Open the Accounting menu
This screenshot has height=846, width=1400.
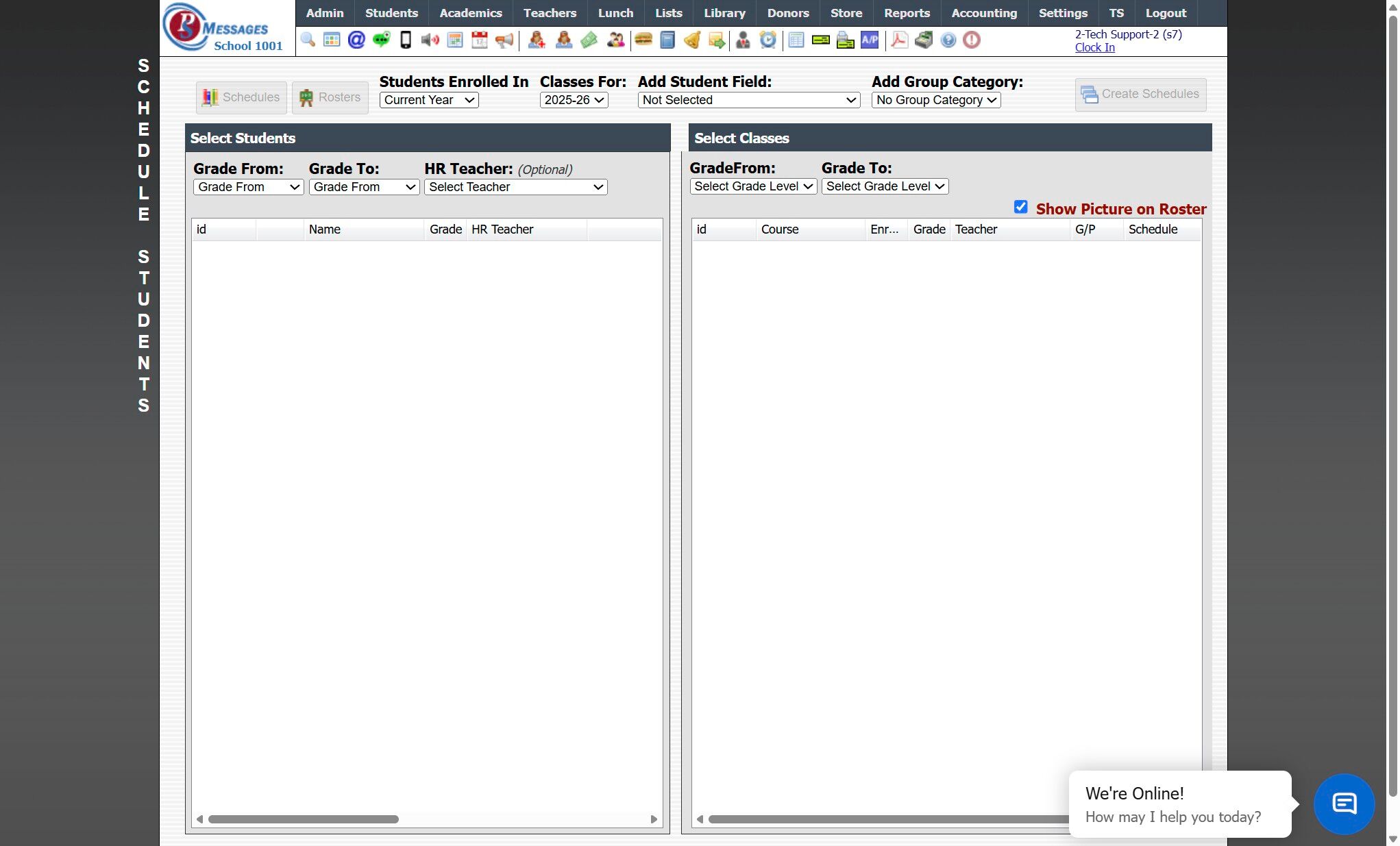983,13
